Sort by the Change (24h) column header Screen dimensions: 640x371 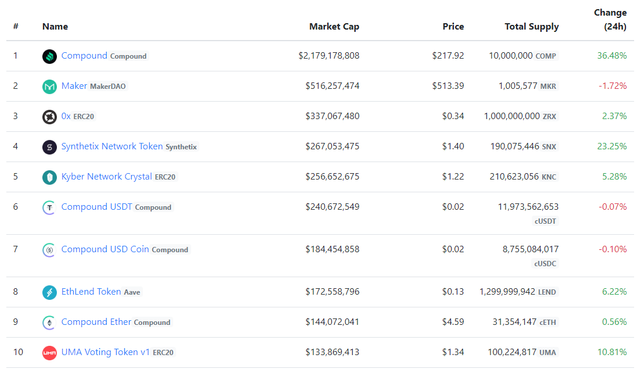(610, 20)
